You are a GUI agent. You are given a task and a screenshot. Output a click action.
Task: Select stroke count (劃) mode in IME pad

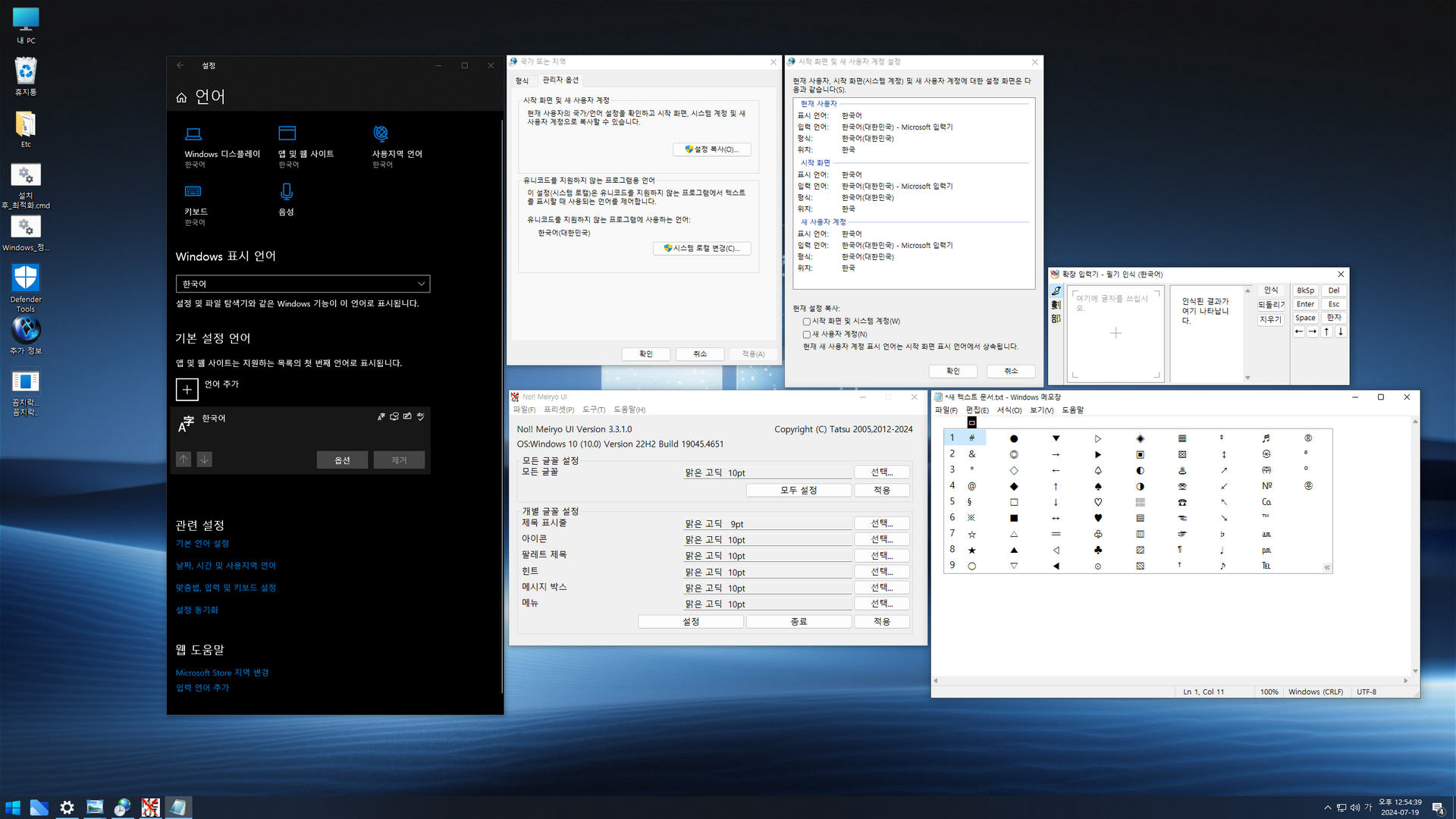[x=1056, y=305]
